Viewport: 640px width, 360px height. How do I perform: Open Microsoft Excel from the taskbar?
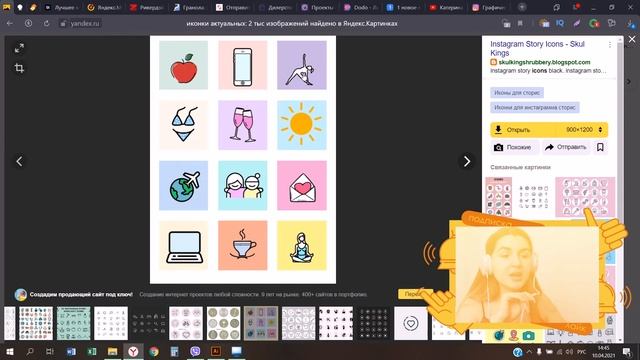tap(92, 351)
